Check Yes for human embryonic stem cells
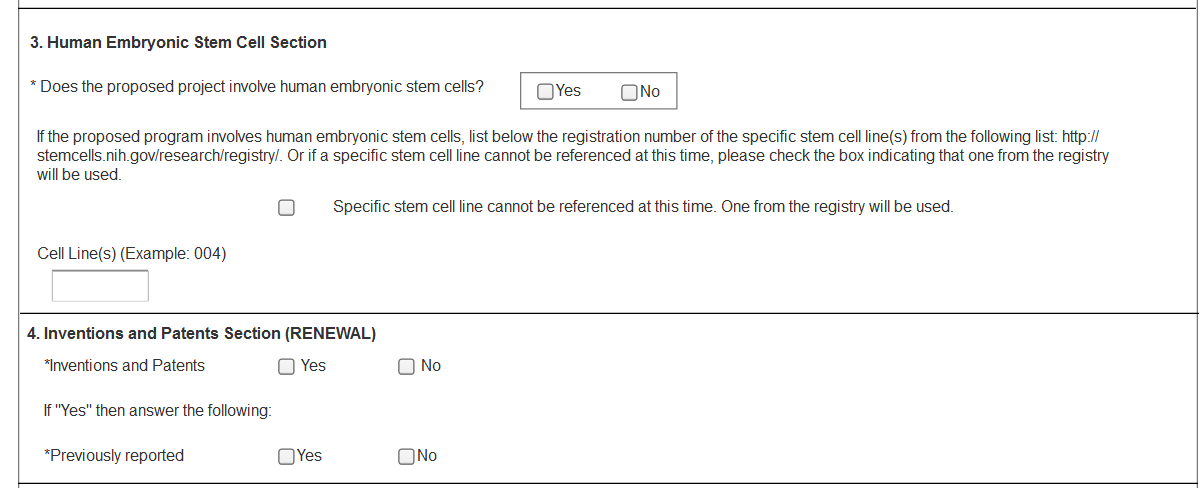1202x488 pixels. coord(546,92)
